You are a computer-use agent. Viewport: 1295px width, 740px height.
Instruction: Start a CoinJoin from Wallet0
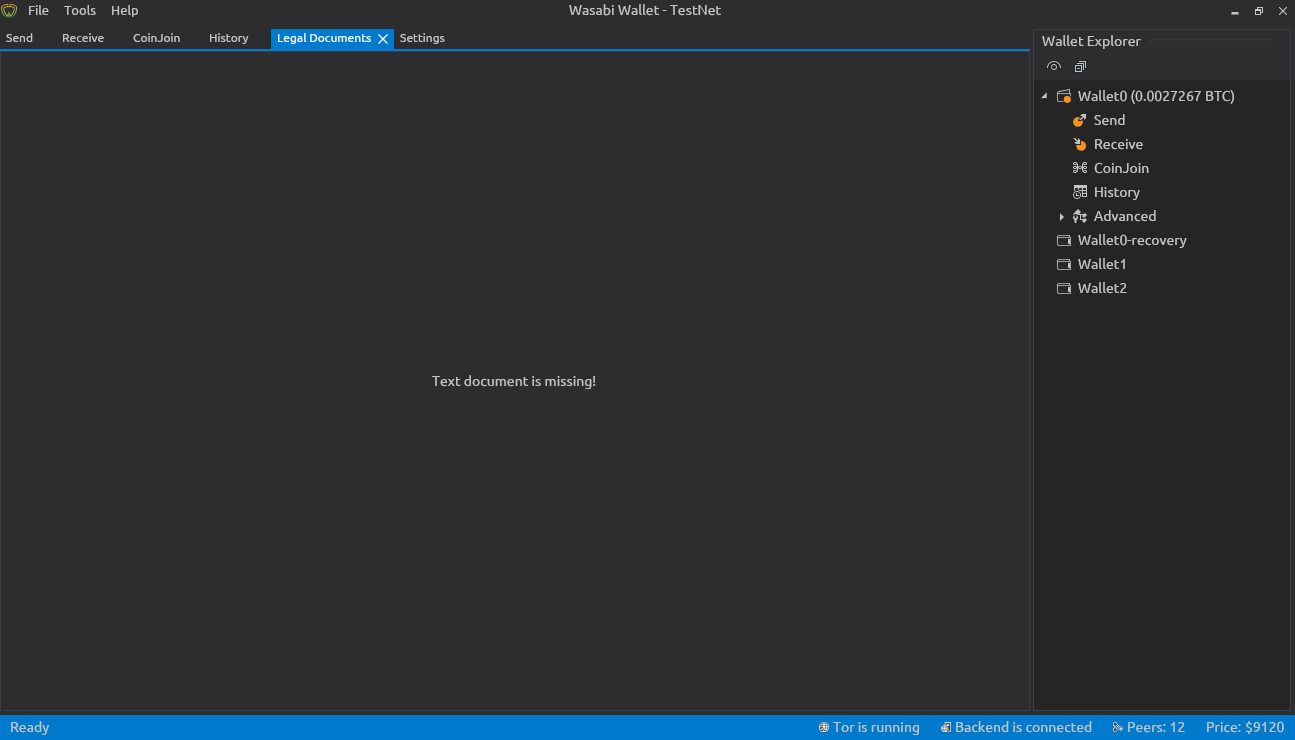[x=1120, y=167]
